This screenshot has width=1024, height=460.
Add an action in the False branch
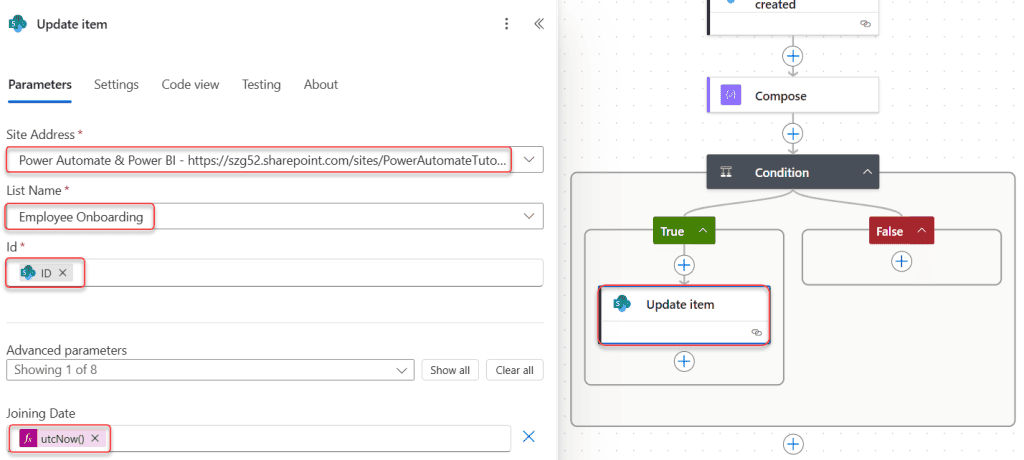[901, 261]
